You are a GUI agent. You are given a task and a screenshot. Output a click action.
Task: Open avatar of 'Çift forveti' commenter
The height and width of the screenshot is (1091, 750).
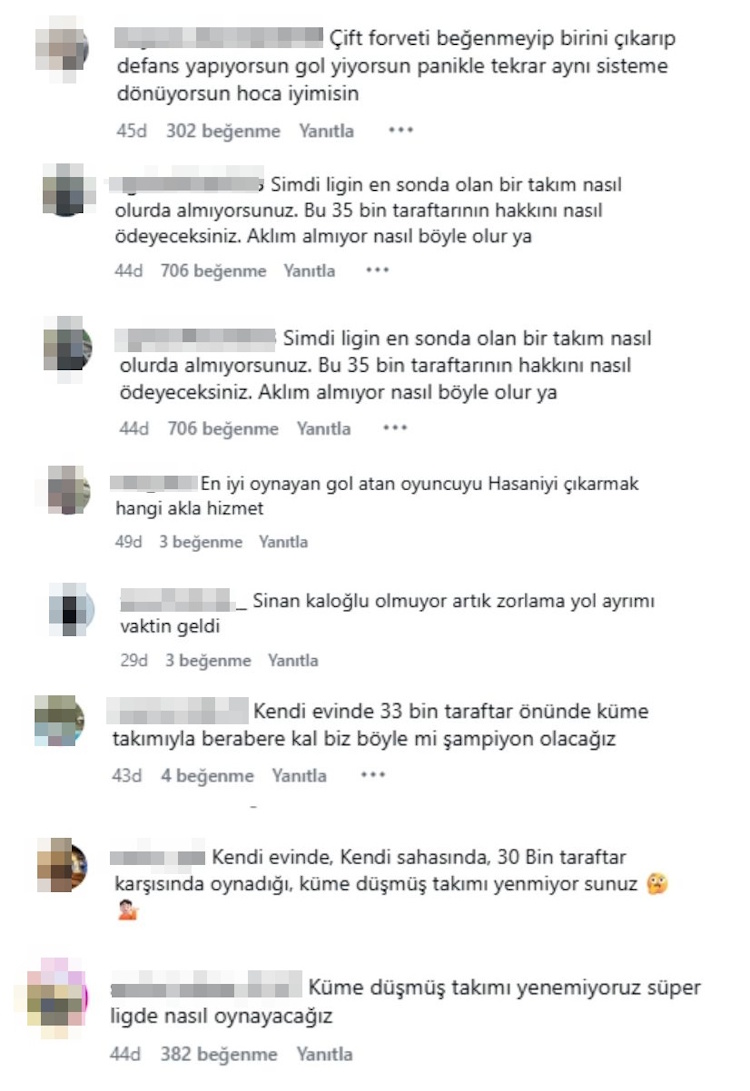pos(62,49)
